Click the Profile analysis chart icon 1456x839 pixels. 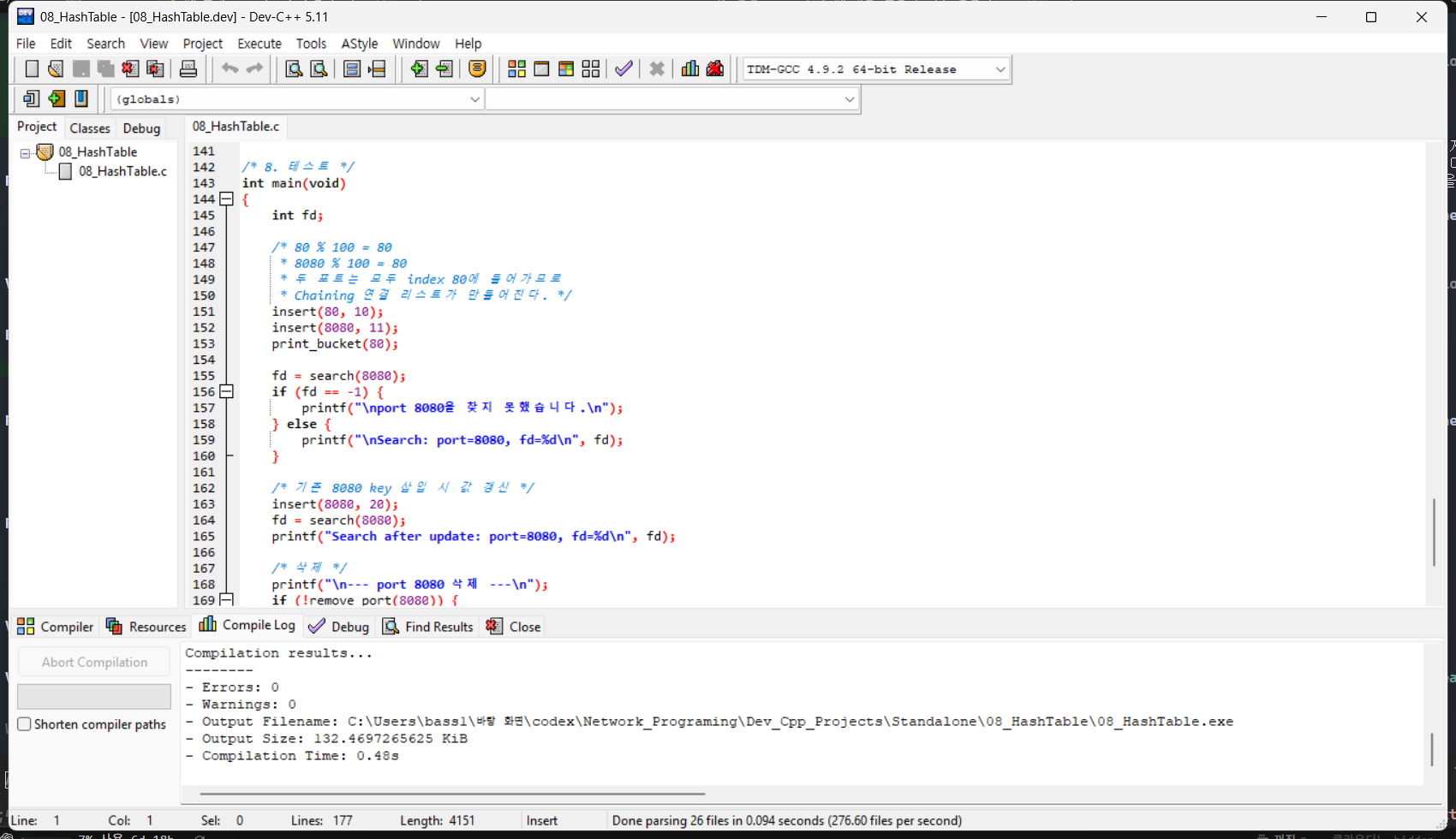coord(690,69)
